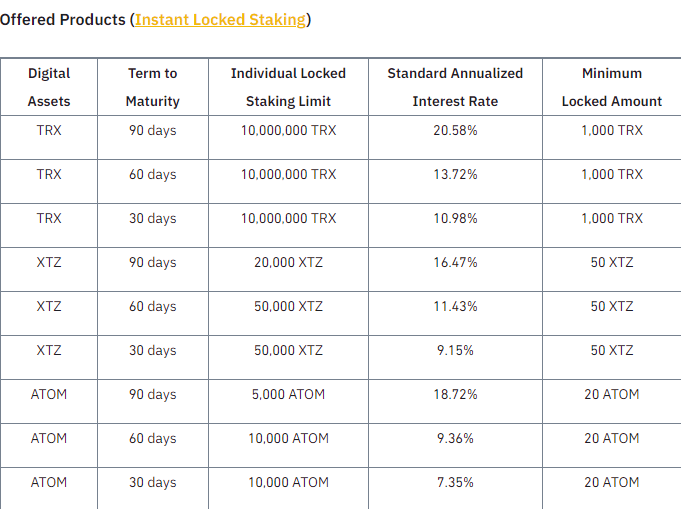The width and height of the screenshot is (681, 509).
Task: Click the 18.72% interest rate cell
Action: (455, 394)
